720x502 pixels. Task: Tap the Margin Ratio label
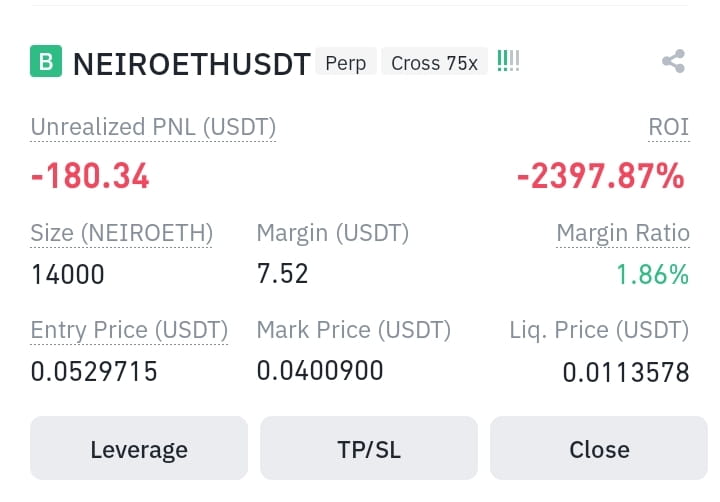pyautogui.click(x=623, y=233)
